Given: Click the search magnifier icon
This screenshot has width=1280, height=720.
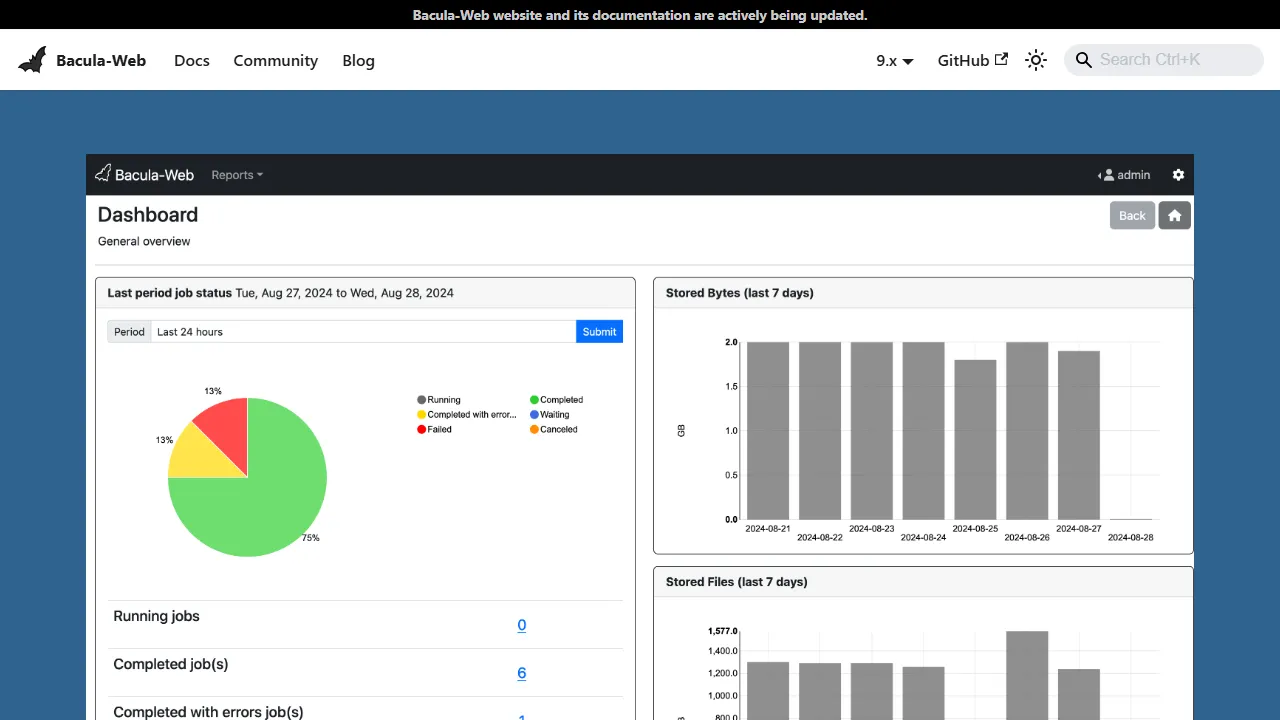Looking at the screenshot, I should click(x=1083, y=60).
